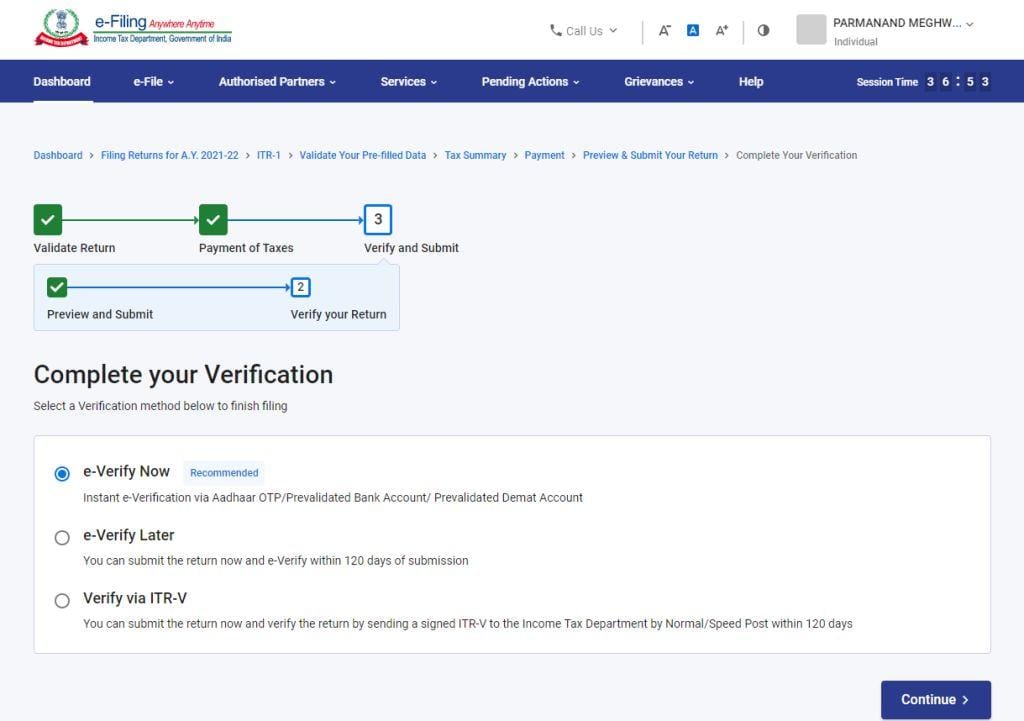Toggle high contrast mode icon

pyautogui.click(x=763, y=30)
